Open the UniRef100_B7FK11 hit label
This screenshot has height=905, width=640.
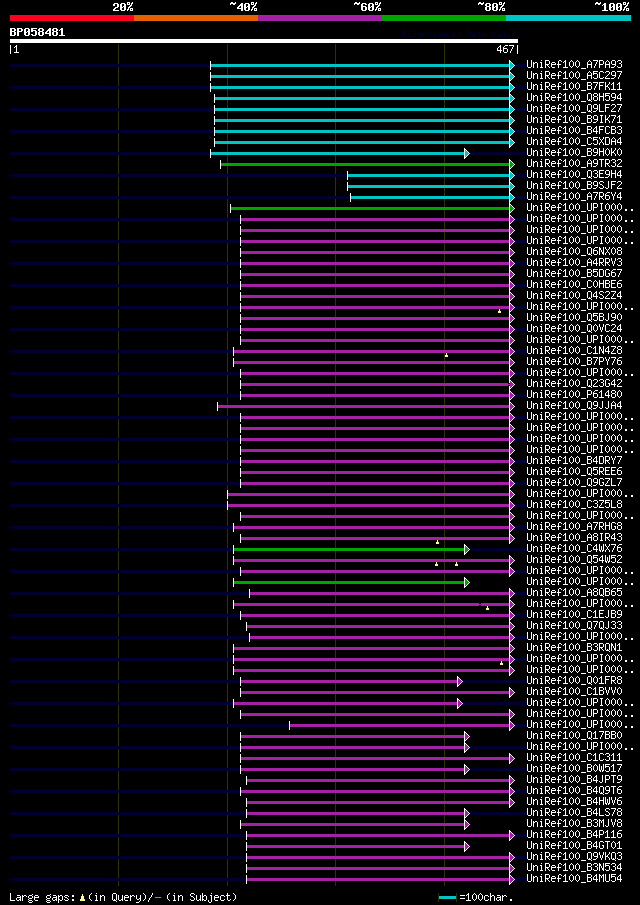coord(574,87)
